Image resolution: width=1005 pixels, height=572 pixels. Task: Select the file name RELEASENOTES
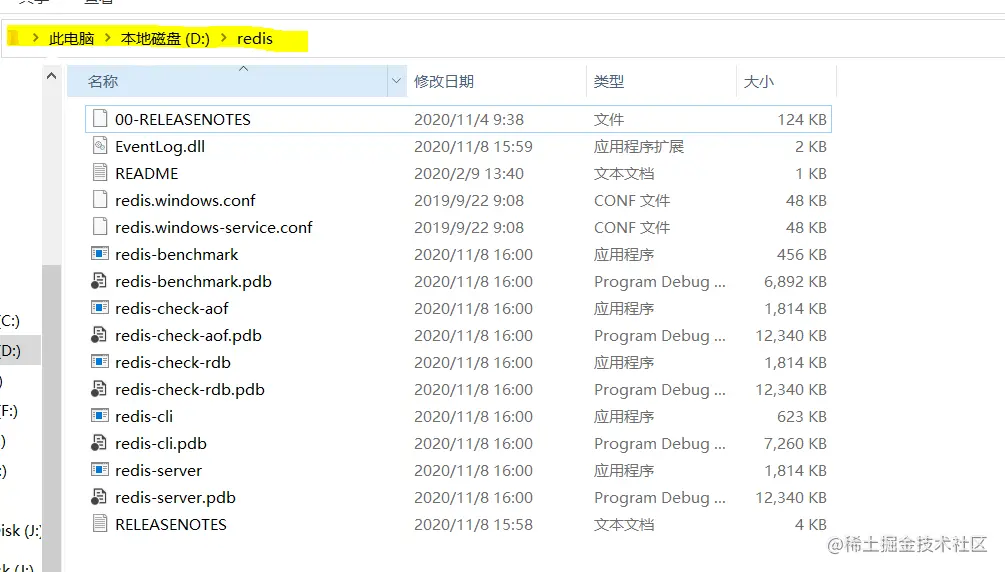pyautogui.click(x=170, y=523)
